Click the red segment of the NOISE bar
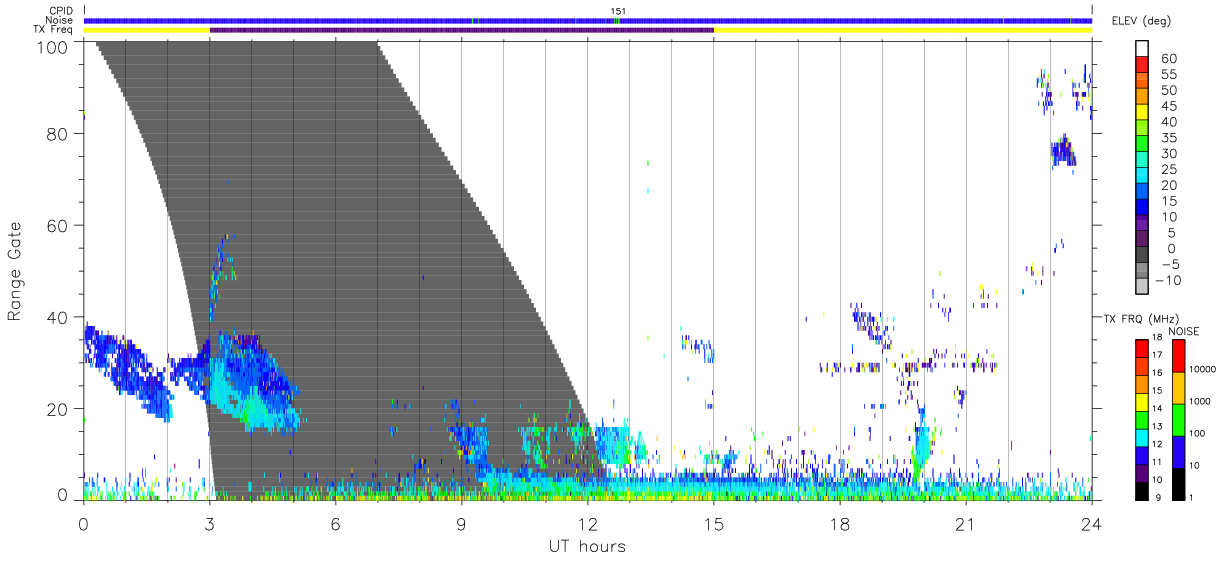This screenshot has height=567, width=1228. [1178, 356]
